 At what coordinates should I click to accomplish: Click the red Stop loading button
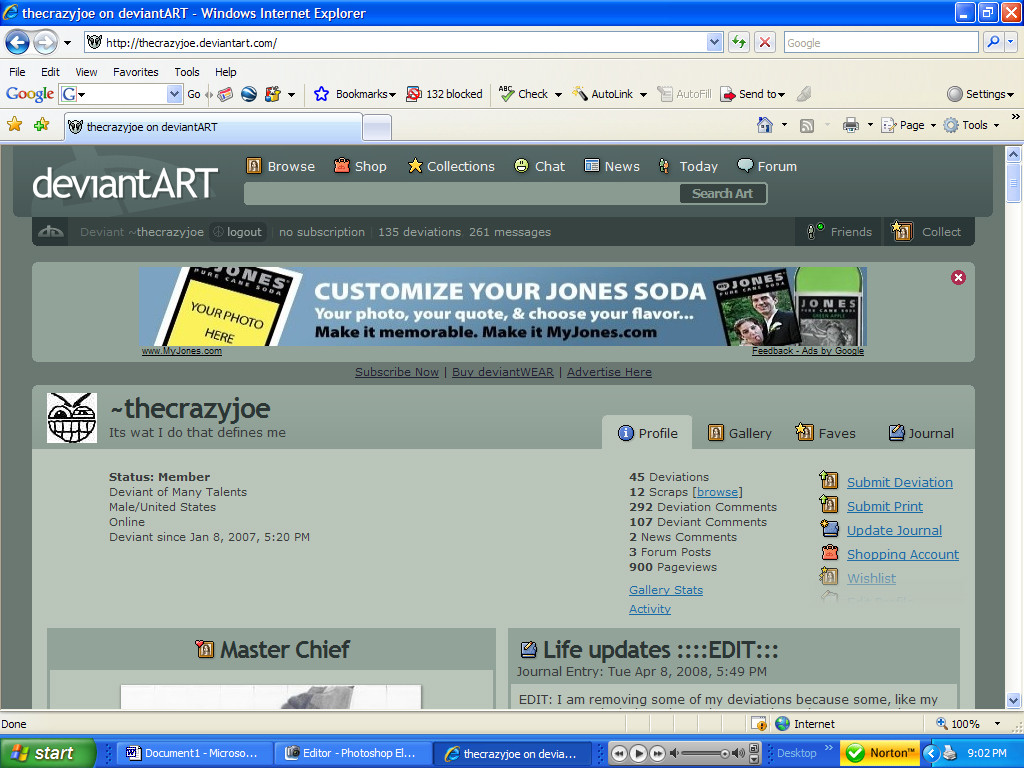tap(765, 42)
